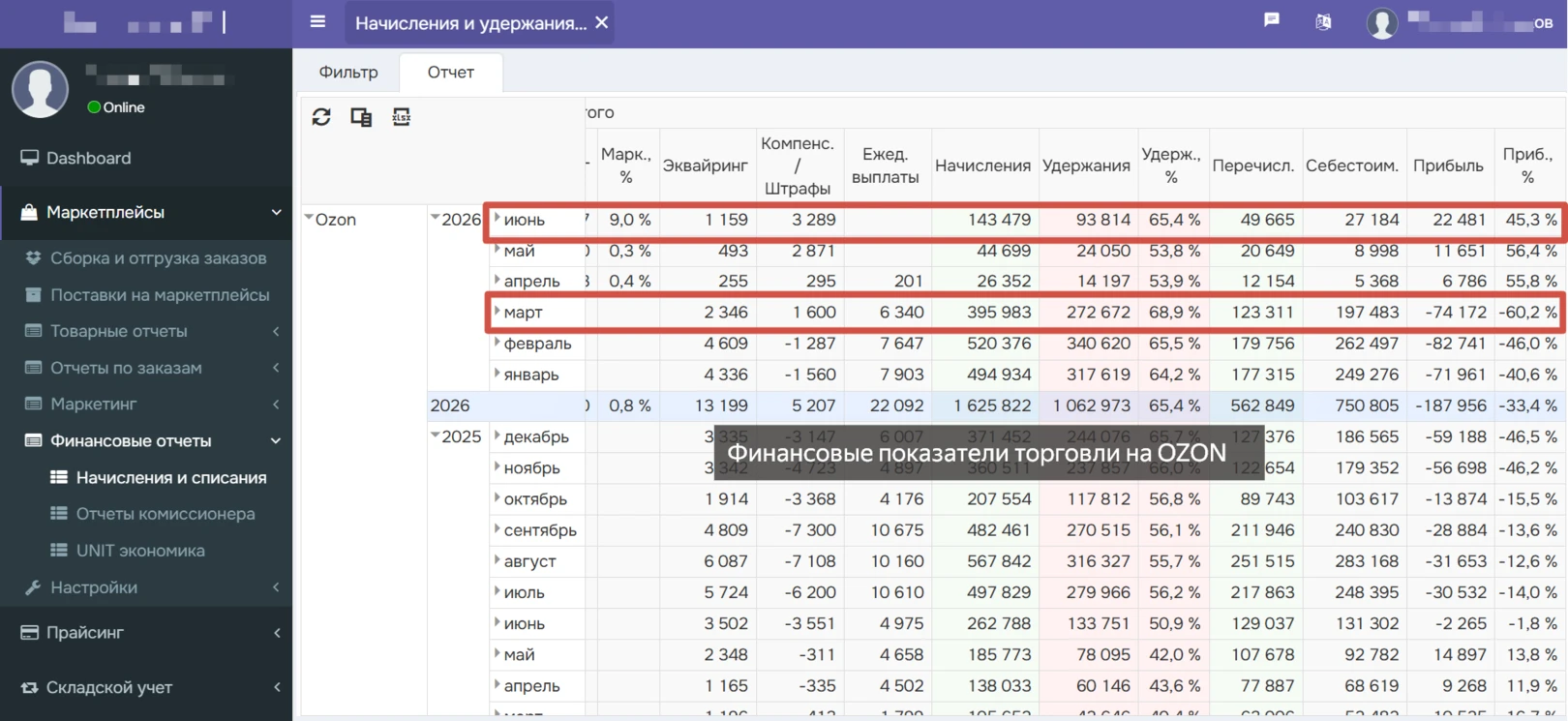Image resolution: width=1568 pixels, height=721 pixels.
Task: Export the report to XLSX
Action: tap(401, 117)
